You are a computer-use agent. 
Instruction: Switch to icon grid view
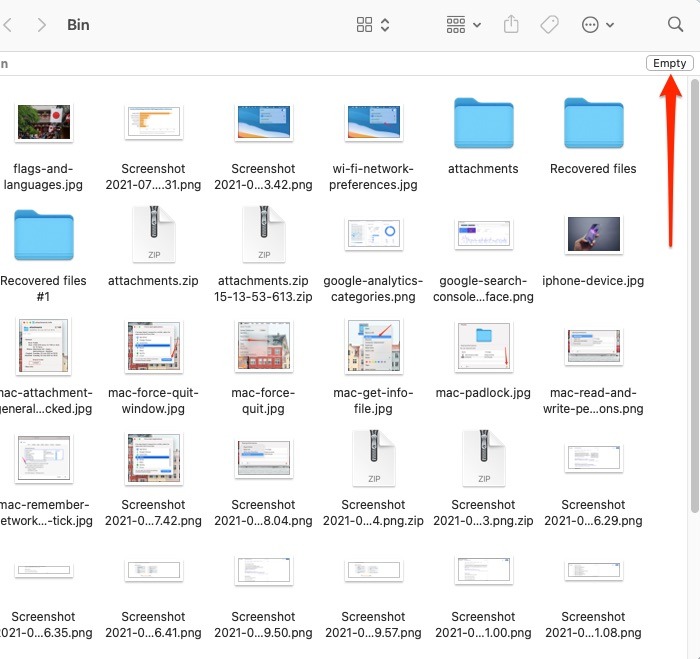pyautogui.click(x=364, y=25)
